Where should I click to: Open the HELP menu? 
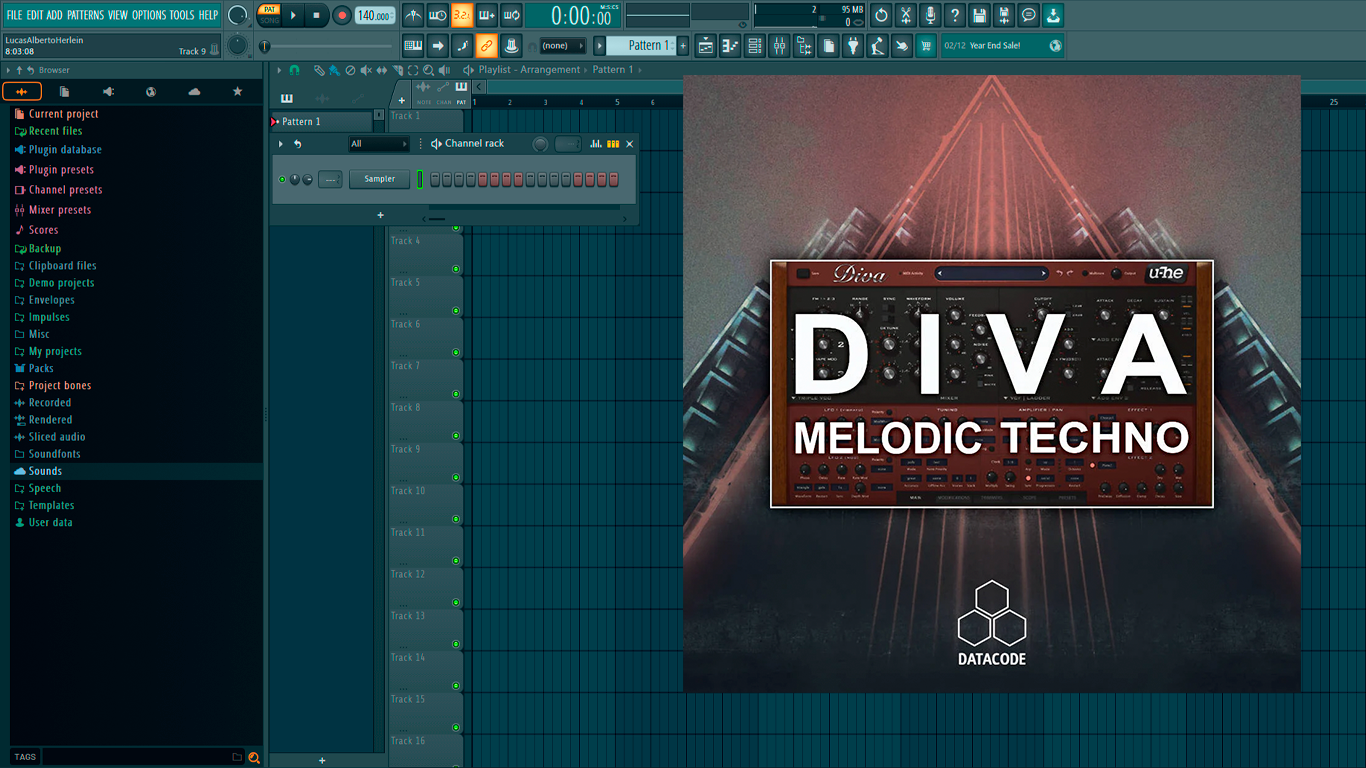pos(208,15)
